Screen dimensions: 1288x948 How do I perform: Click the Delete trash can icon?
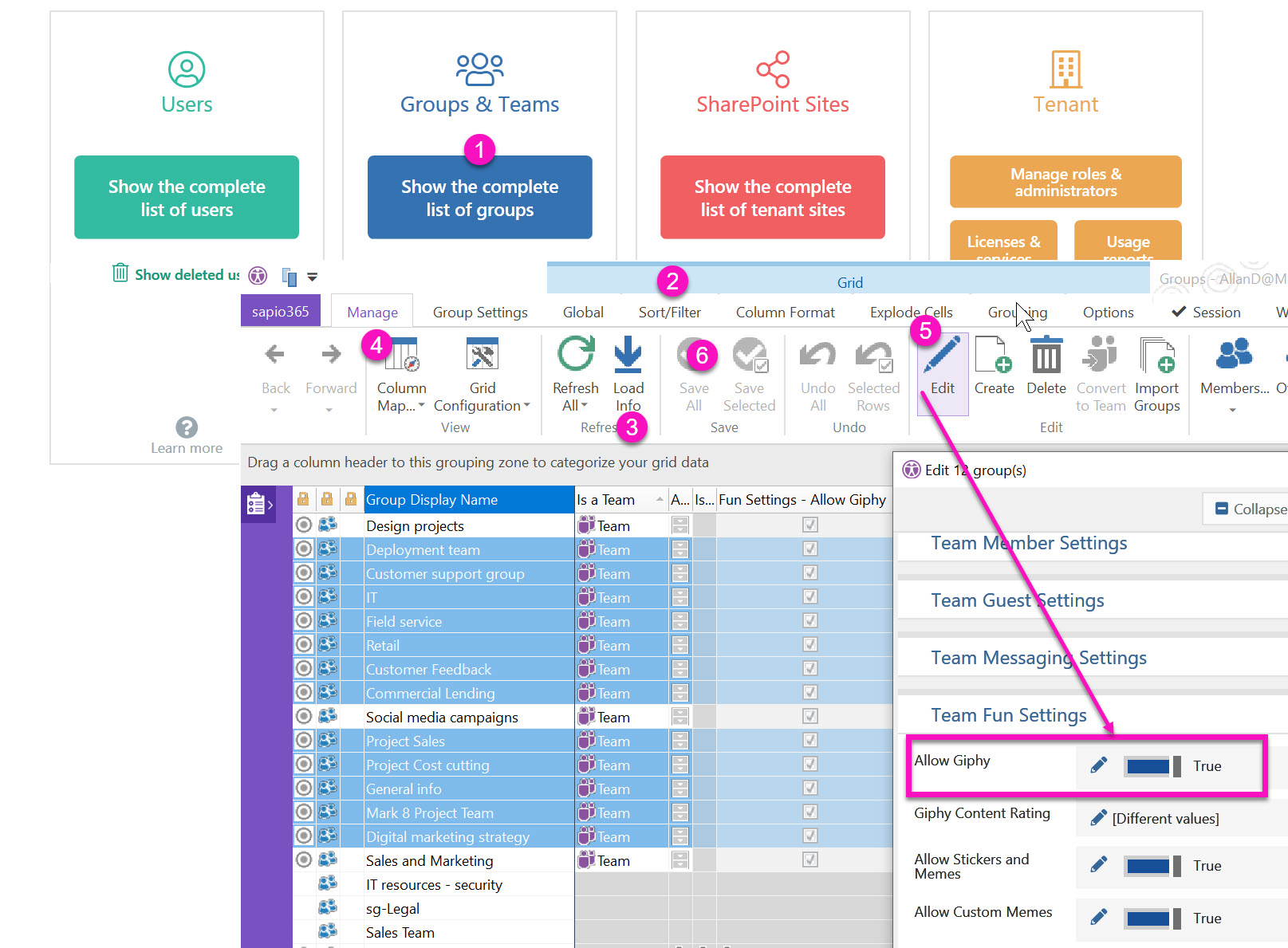[1046, 356]
